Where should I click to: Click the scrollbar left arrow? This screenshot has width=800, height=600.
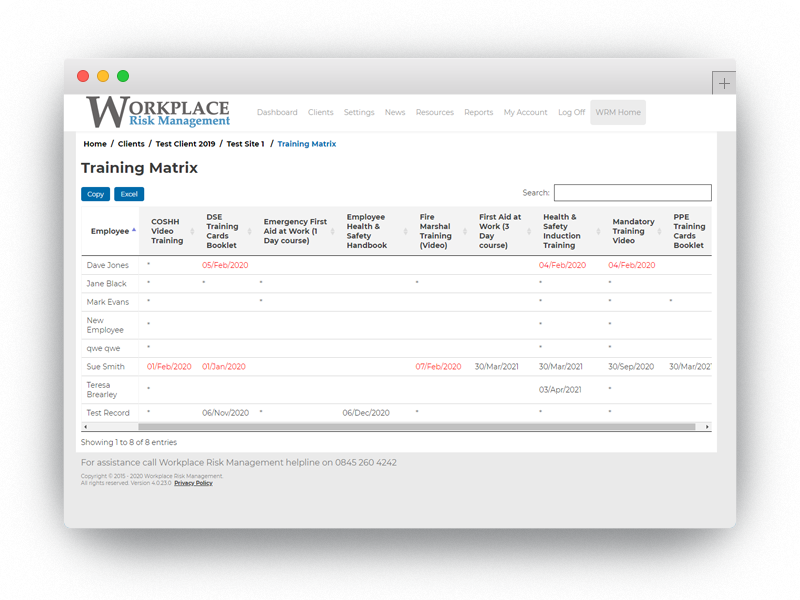click(85, 427)
